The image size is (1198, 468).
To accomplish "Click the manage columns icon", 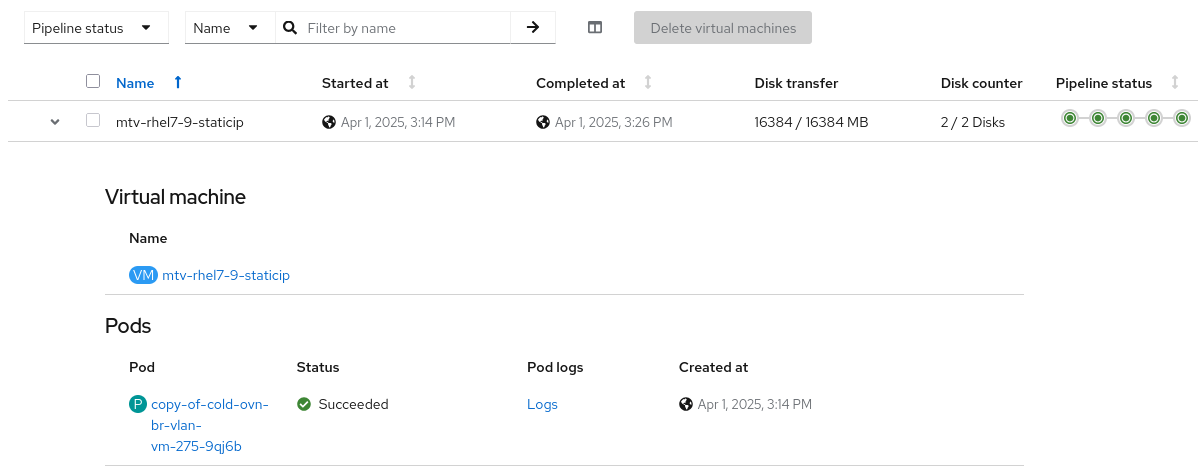I will (x=595, y=28).
